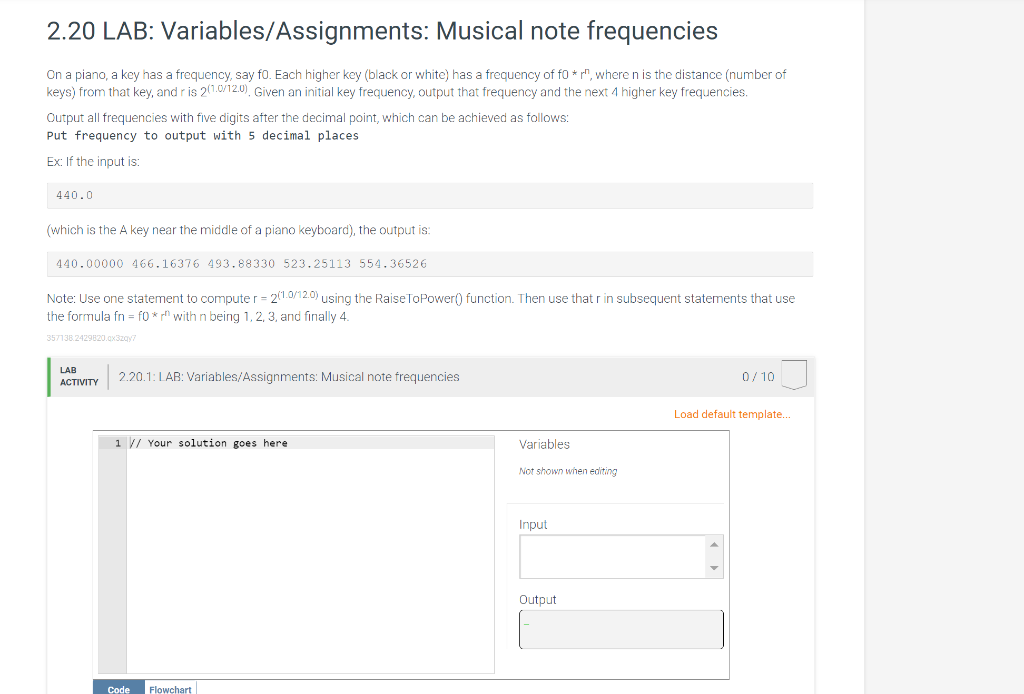
Task: Click the 2.20 LAB page heading
Action: pyautogui.click(x=382, y=31)
